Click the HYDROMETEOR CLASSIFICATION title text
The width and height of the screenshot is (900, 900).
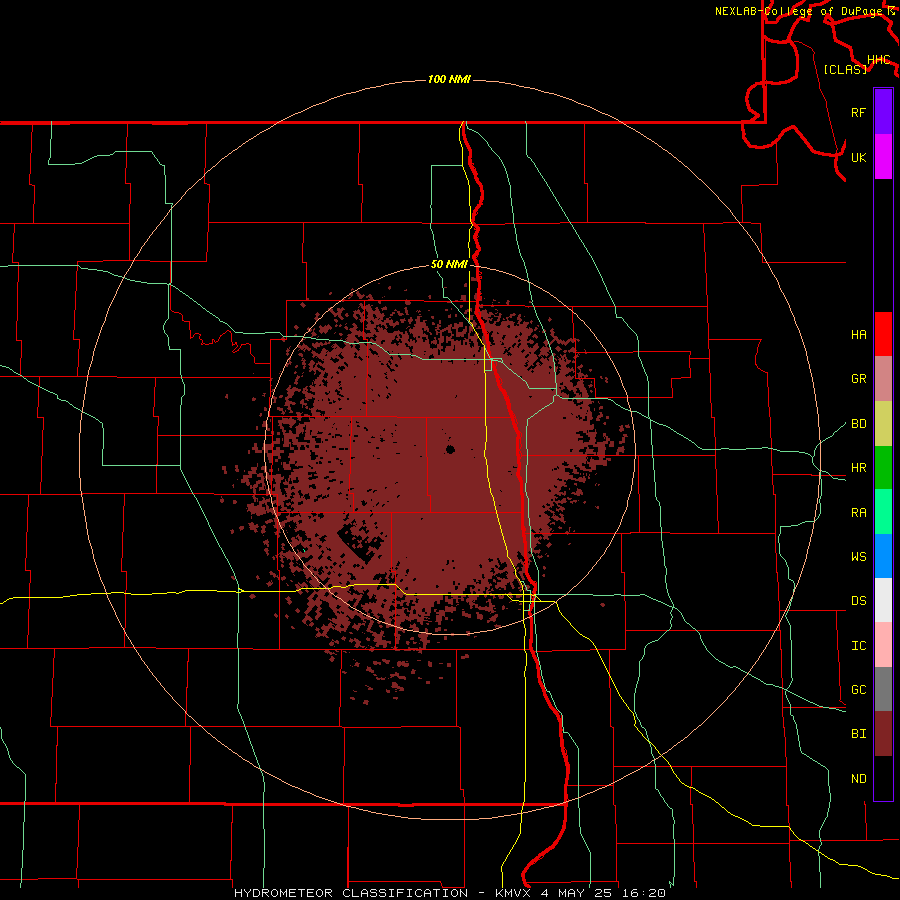(x=351, y=893)
